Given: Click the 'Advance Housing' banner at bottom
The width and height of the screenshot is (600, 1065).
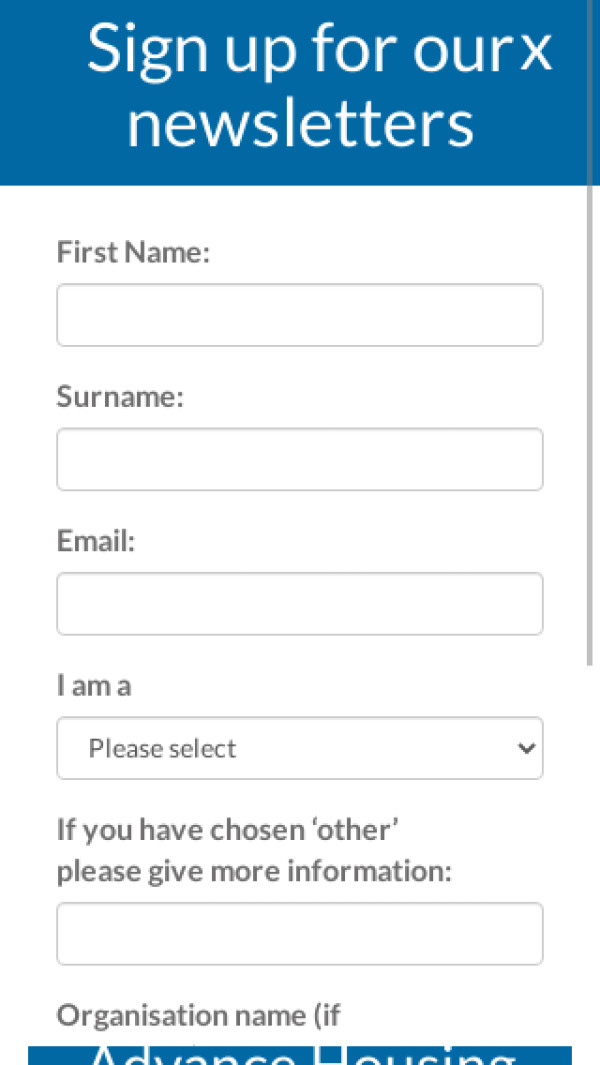Looking at the screenshot, I should tap(300, 1056).
